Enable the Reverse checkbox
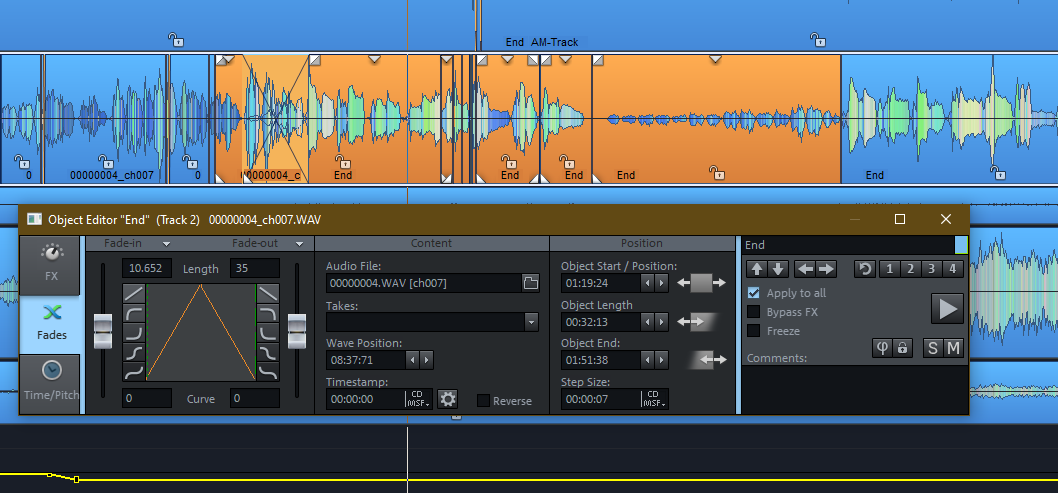Image resolution: width=1058 pixels, height=493 pixels. pyautogui.click(x=483, y=401)
